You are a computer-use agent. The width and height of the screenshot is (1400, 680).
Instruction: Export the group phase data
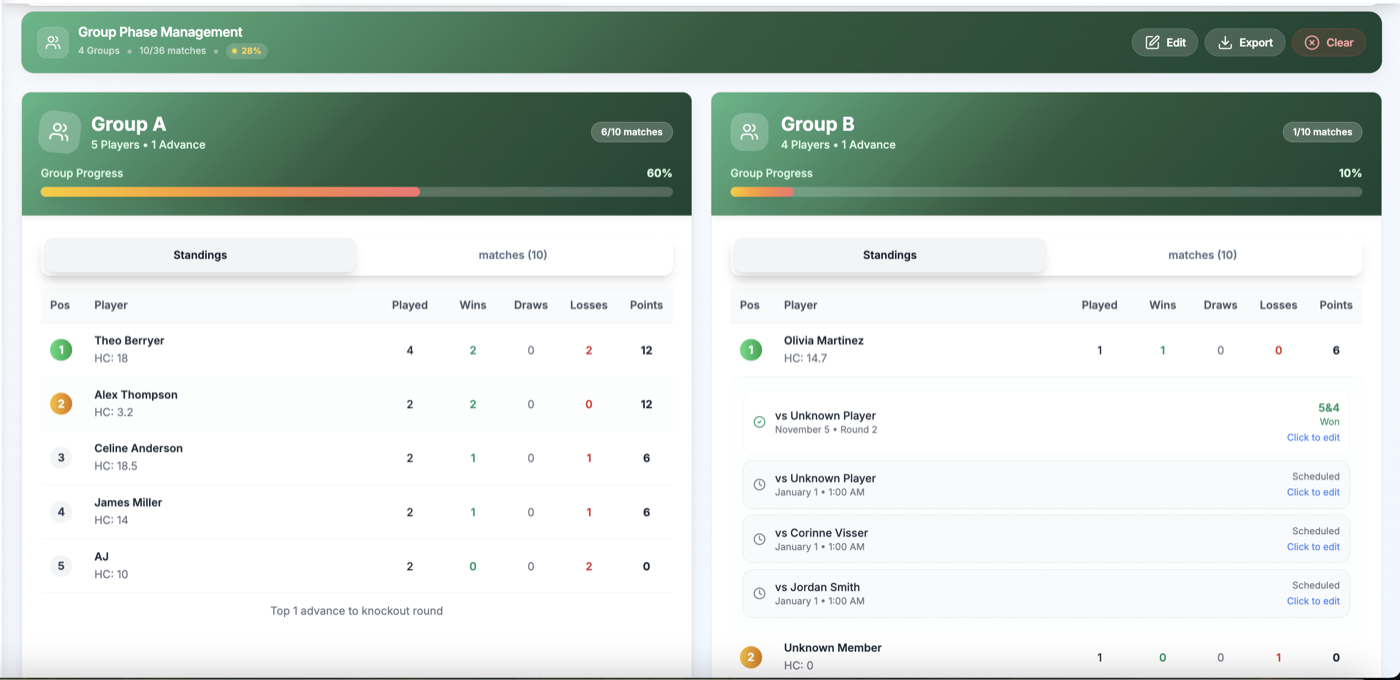tap(1245, 42)
